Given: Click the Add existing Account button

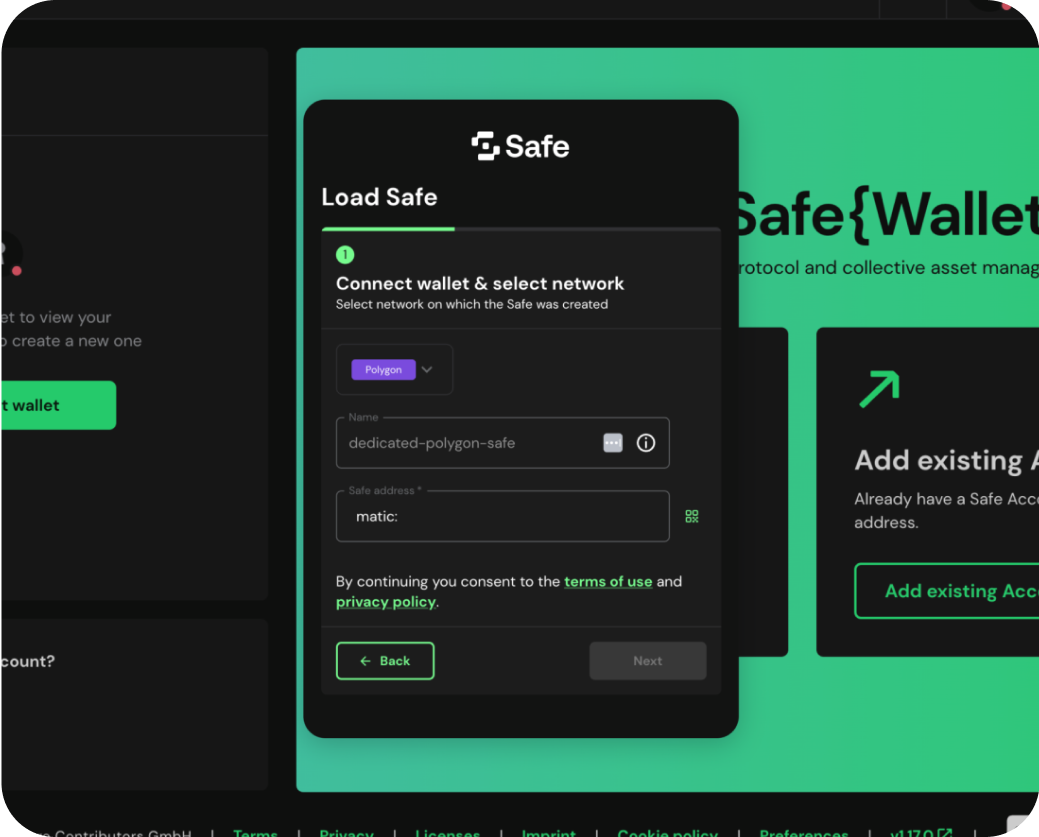Looking at the screenshot, I should click(947, 591).
